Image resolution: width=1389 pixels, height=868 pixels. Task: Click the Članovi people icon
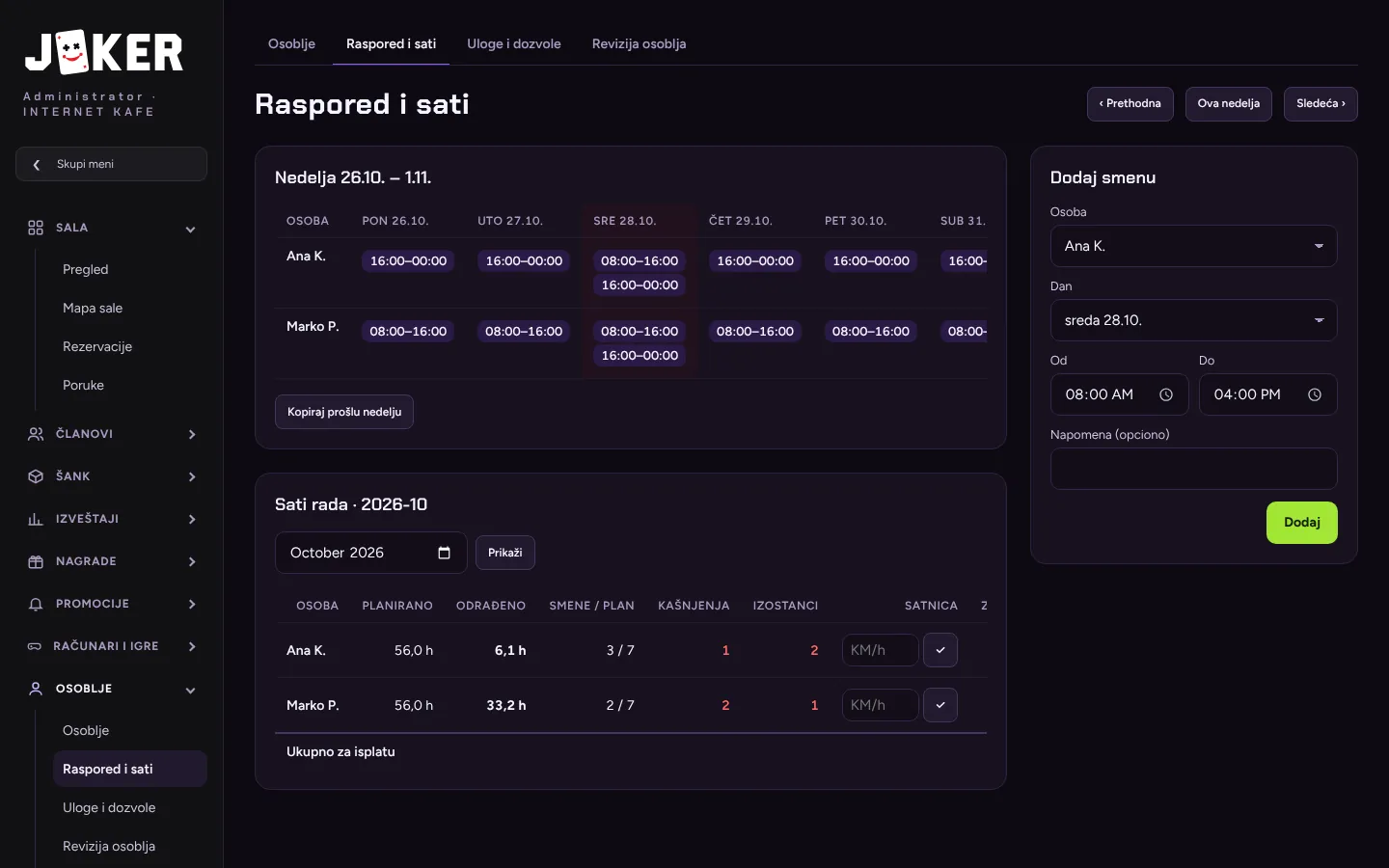pyautogui.click(x=36, y=434)
